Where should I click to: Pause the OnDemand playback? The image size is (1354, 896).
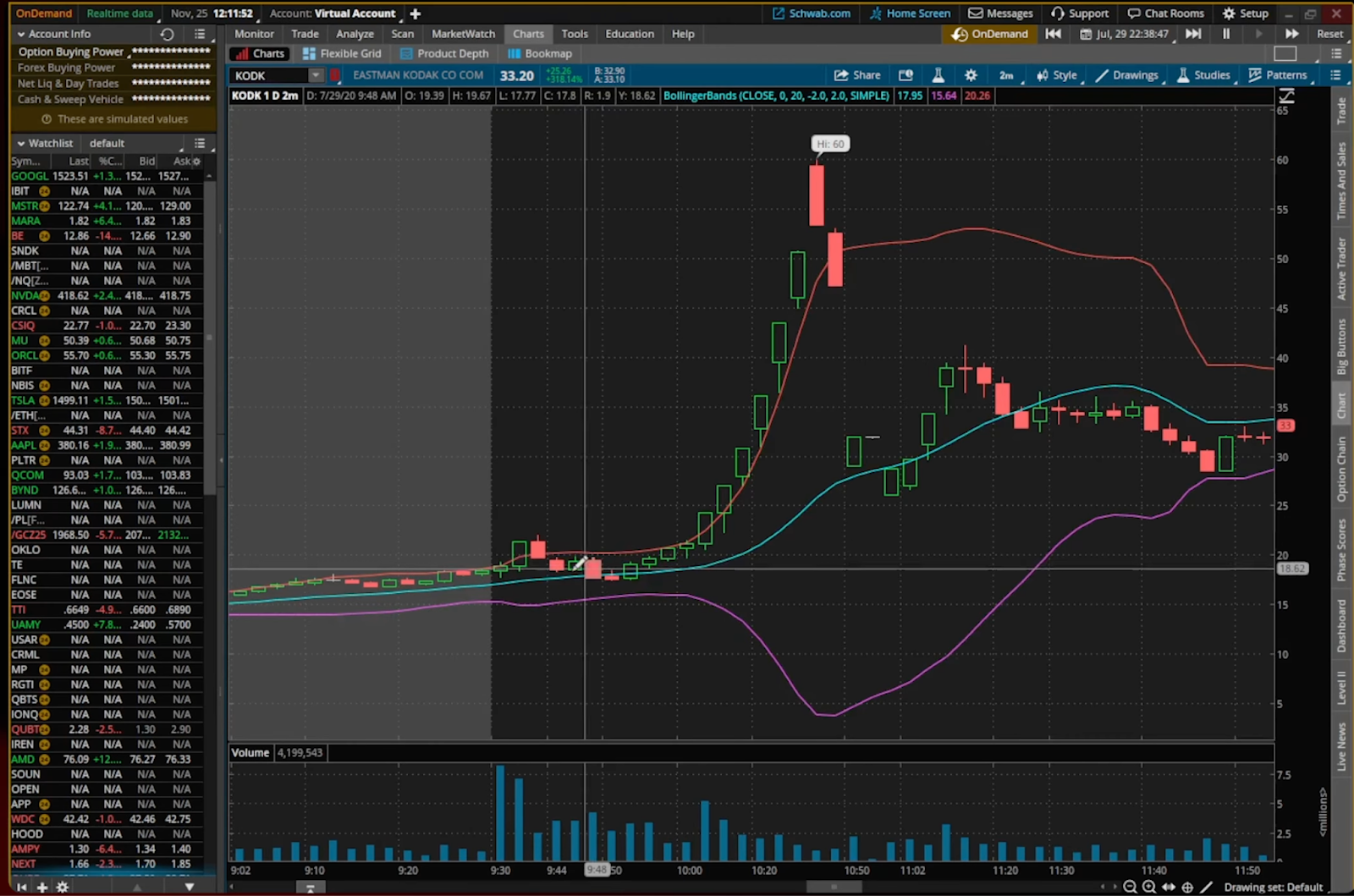(x=1226, y=34)
